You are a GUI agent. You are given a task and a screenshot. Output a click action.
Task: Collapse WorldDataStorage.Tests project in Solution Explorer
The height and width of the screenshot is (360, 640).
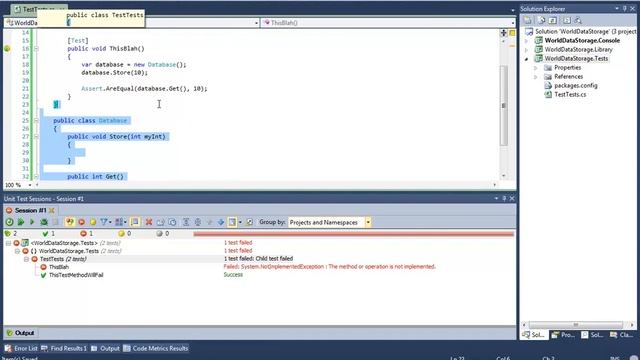[x=527, y=59]
